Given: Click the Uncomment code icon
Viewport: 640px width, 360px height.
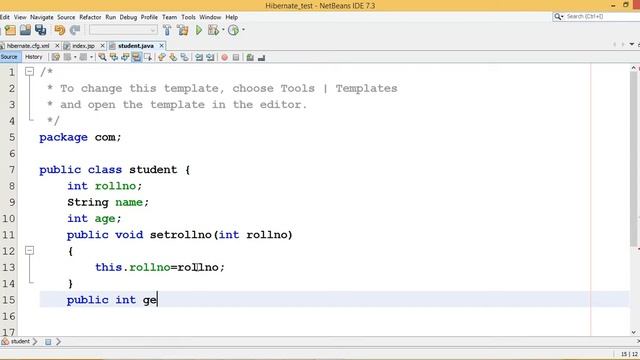Looking at the screenshot, I should tap(262, 58).
